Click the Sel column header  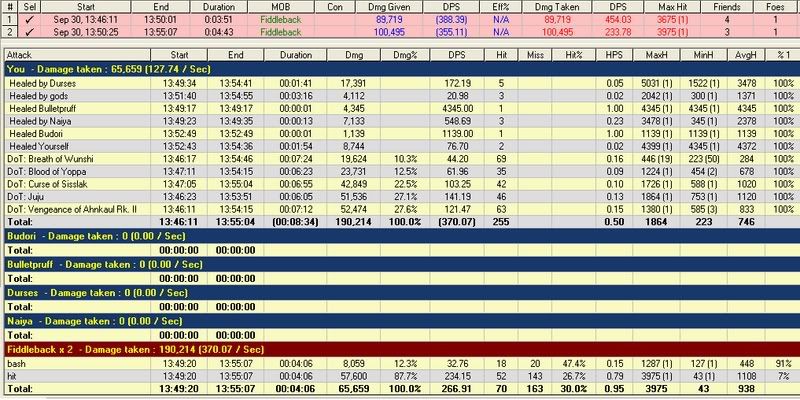tap(29, 5)
